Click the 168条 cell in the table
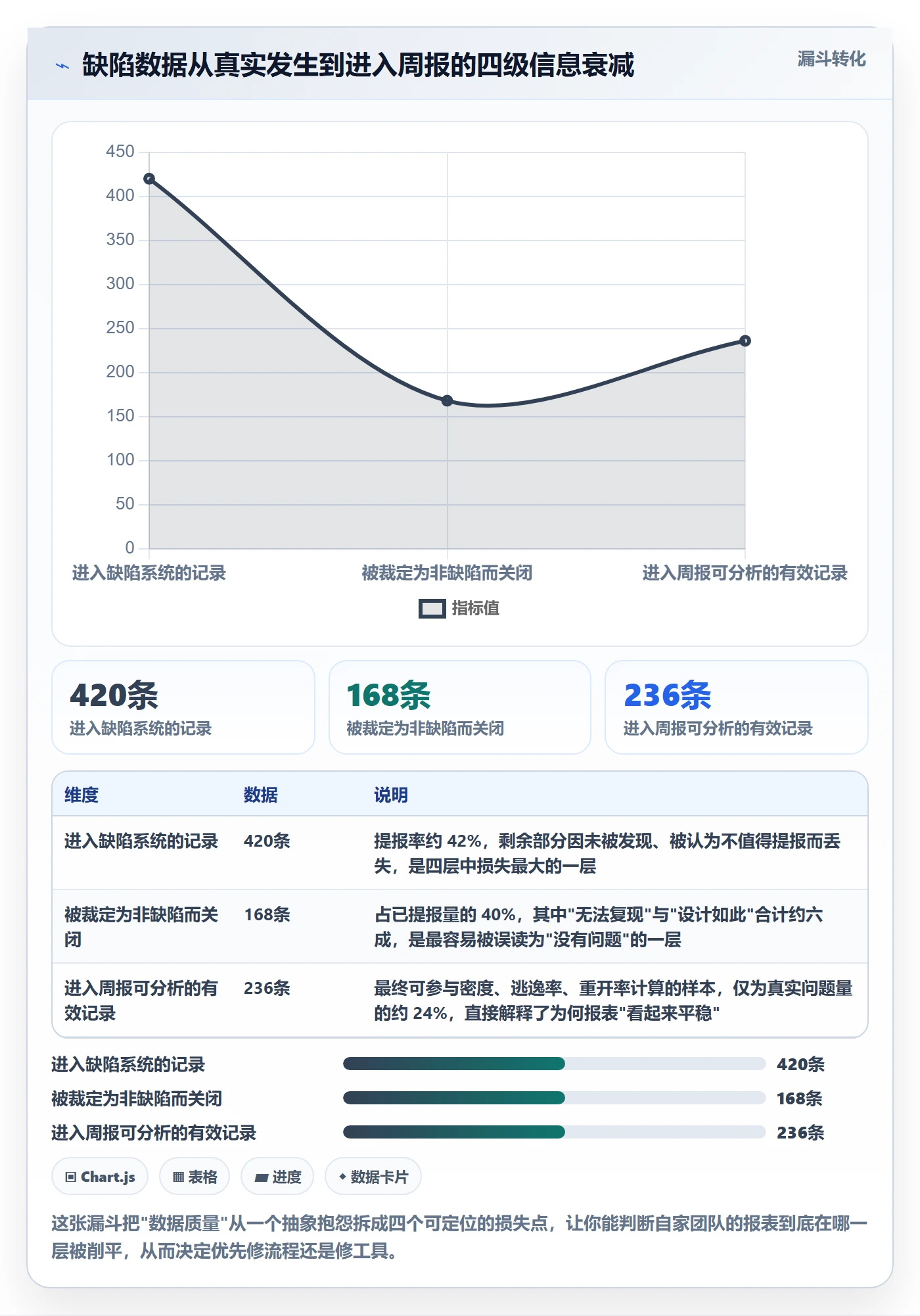Image resolution: width=920 pixels, height=1316 pixels. (x=267, y=914)
